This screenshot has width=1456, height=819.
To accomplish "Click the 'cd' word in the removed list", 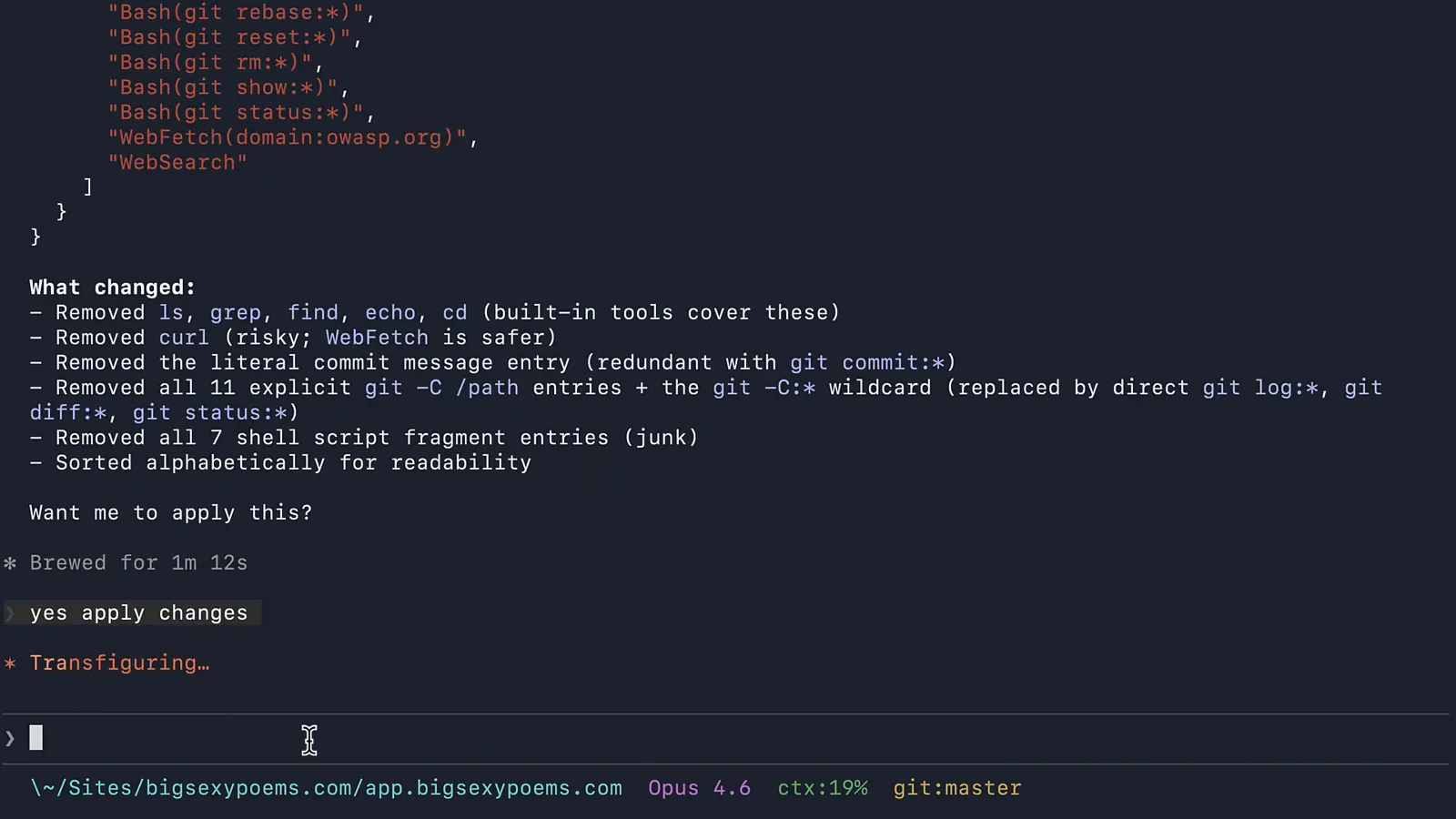I will [x=455, y=313].
